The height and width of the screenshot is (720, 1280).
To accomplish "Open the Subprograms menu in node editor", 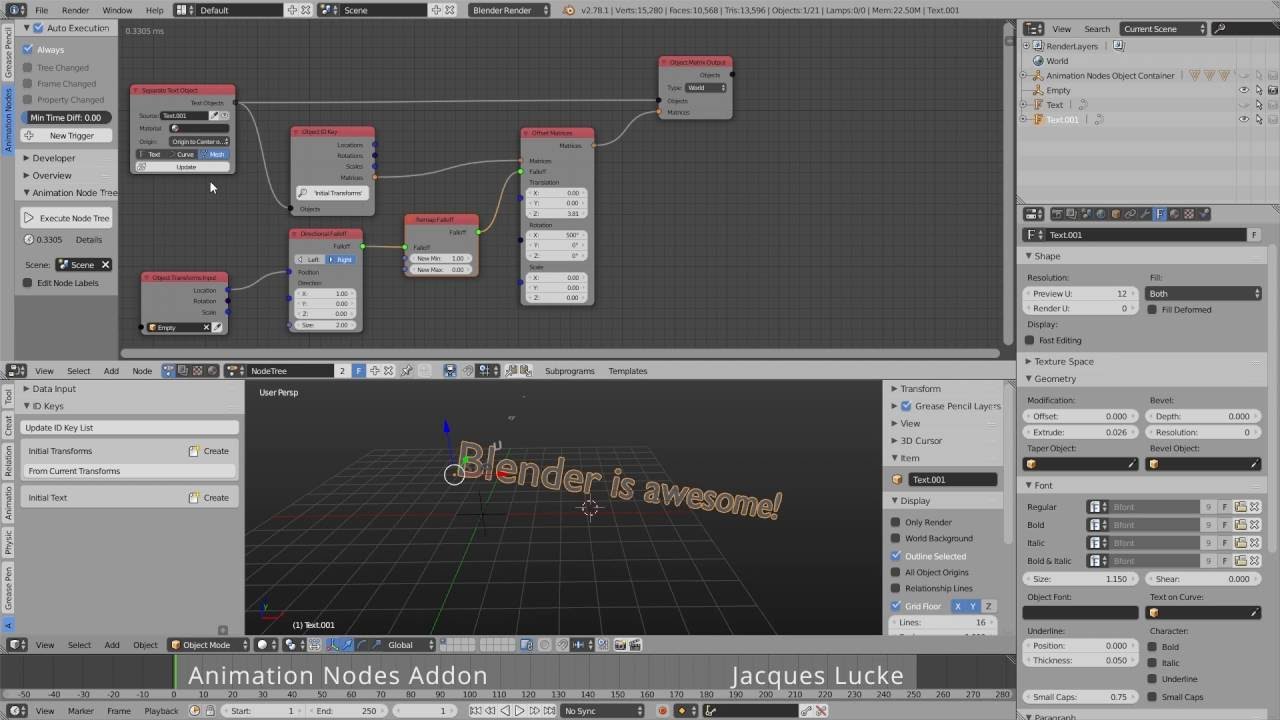I will pos(569,371).
